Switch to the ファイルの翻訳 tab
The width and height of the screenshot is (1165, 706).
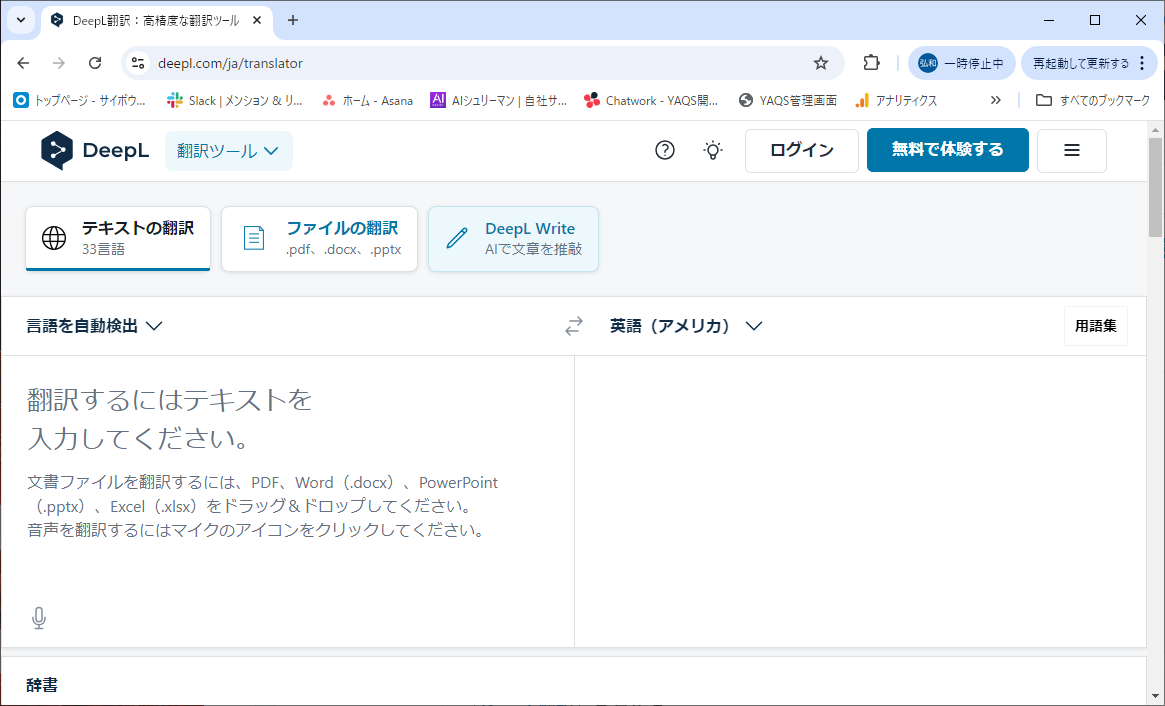(319, 239)
